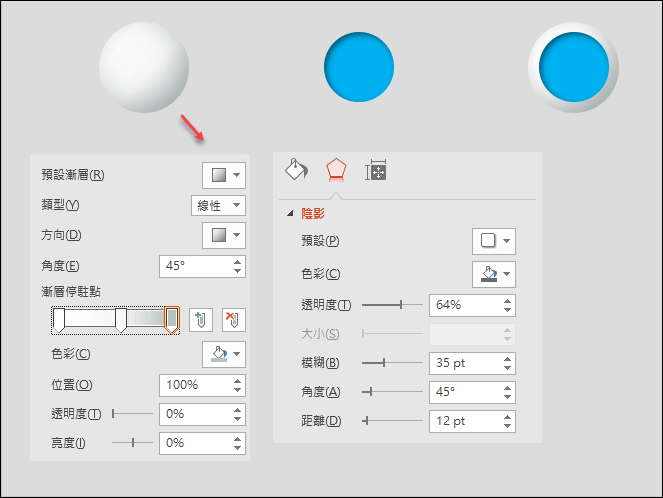This screenshot has height=498, width=663.
Task: Click the 模糊 blur slider
Action: 392,363
